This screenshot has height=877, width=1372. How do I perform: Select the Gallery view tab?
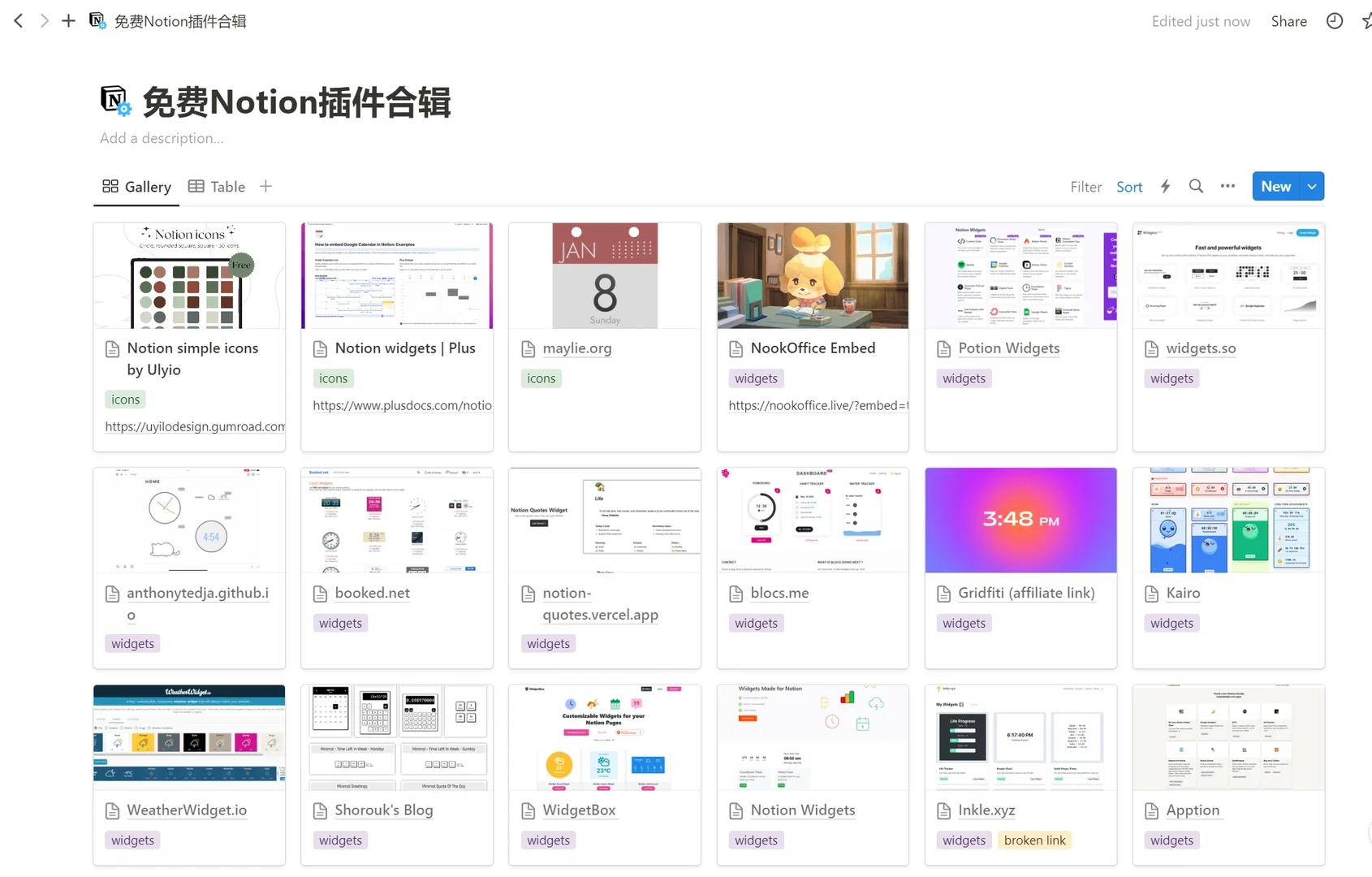click(x=136, y=186)
